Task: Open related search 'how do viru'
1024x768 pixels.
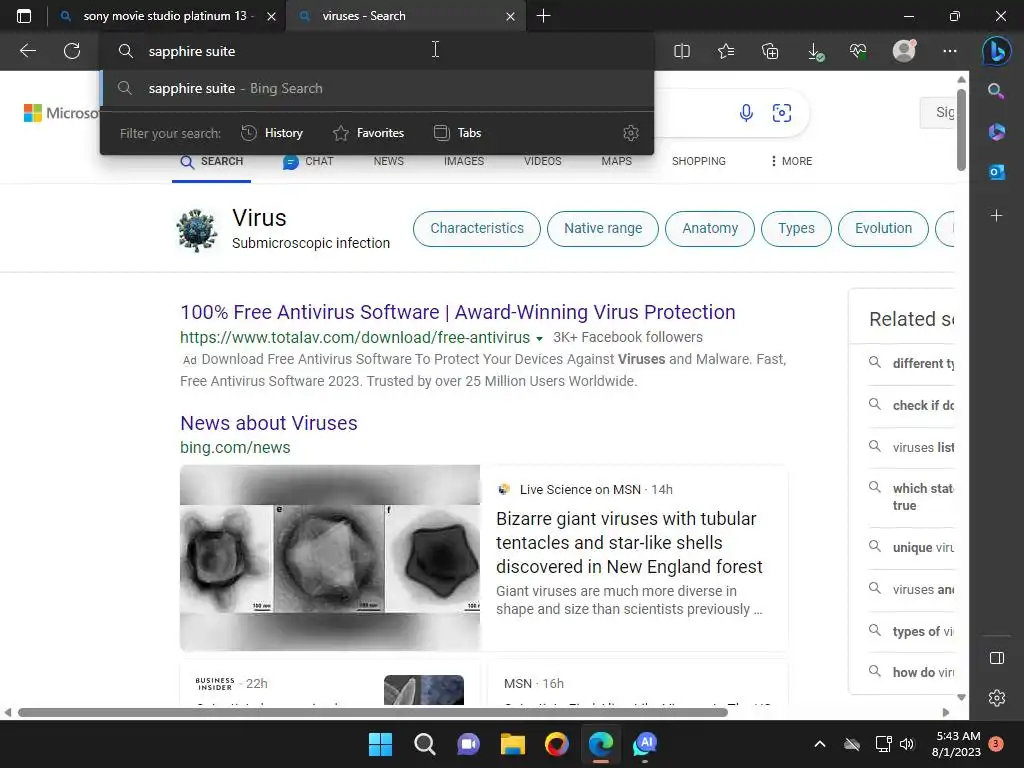Action: pos(912,672)
